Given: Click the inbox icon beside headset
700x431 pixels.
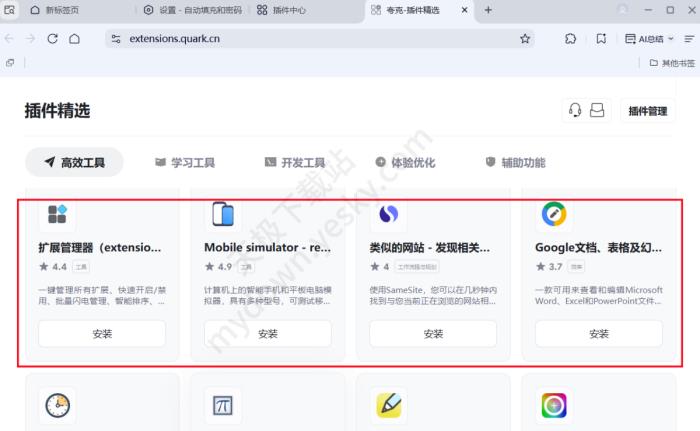Looking at the screenshot, I should point(597,111).
